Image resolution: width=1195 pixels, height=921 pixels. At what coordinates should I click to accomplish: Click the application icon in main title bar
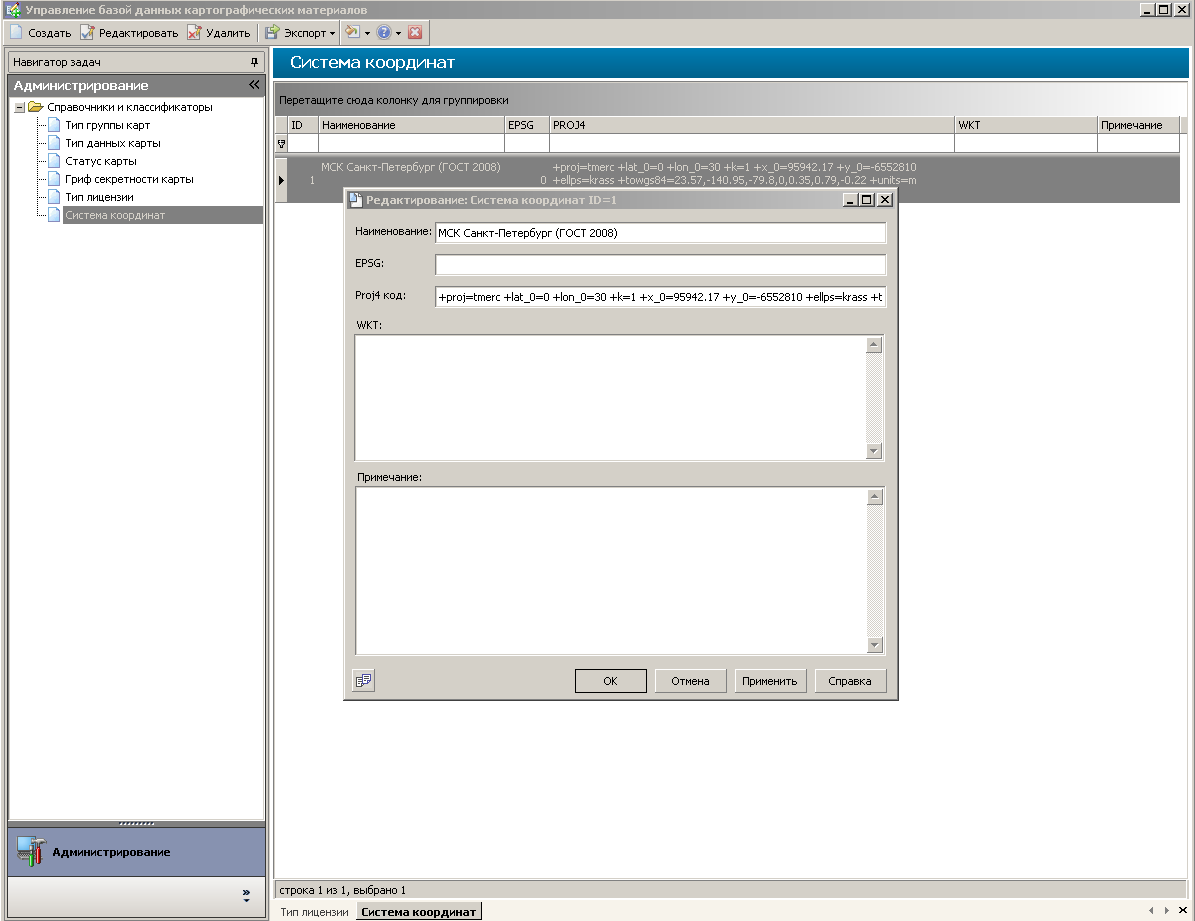13,10
